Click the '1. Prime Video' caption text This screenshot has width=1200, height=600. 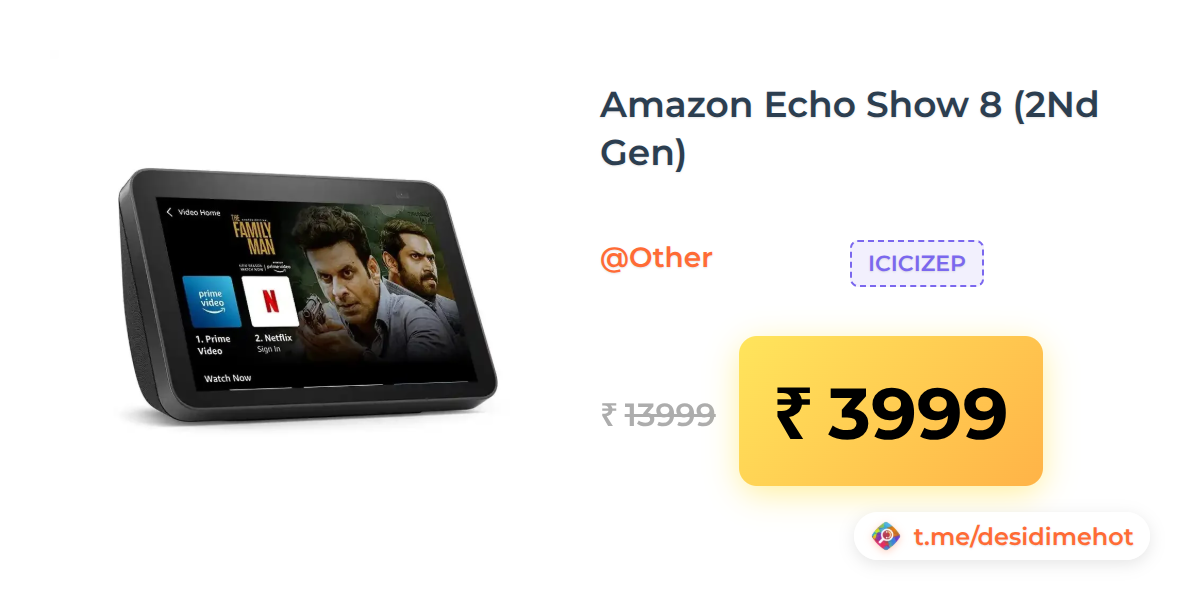click(x=213, y=345)
